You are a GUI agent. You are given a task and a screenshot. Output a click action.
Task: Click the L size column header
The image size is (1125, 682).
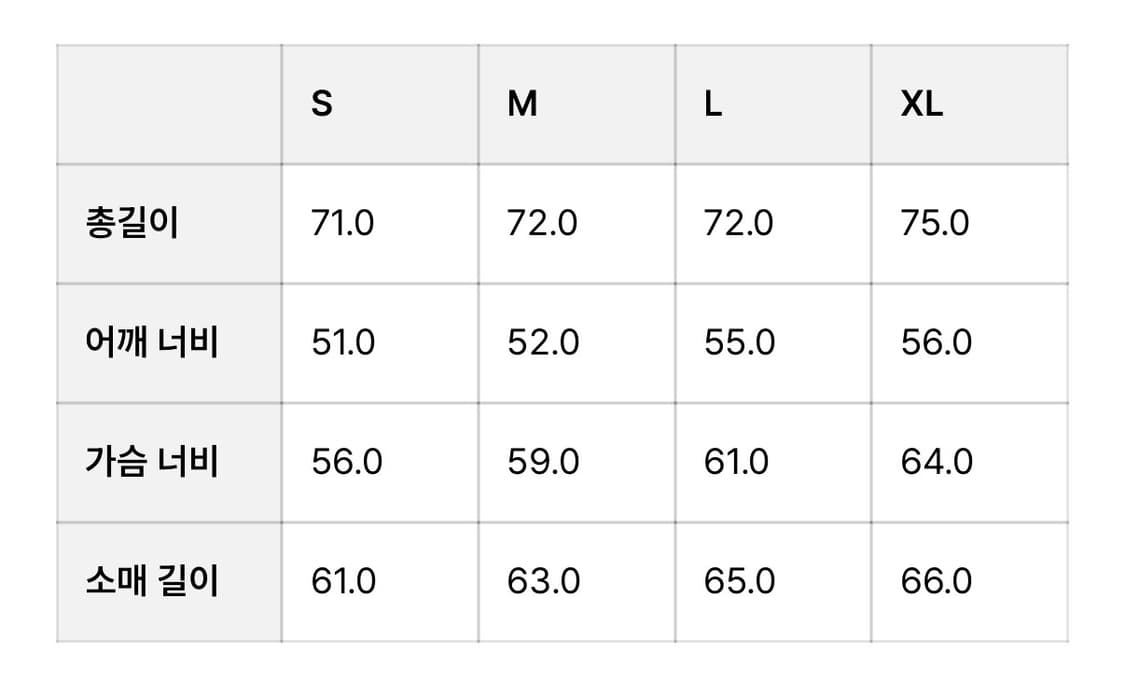coord(713,104)
